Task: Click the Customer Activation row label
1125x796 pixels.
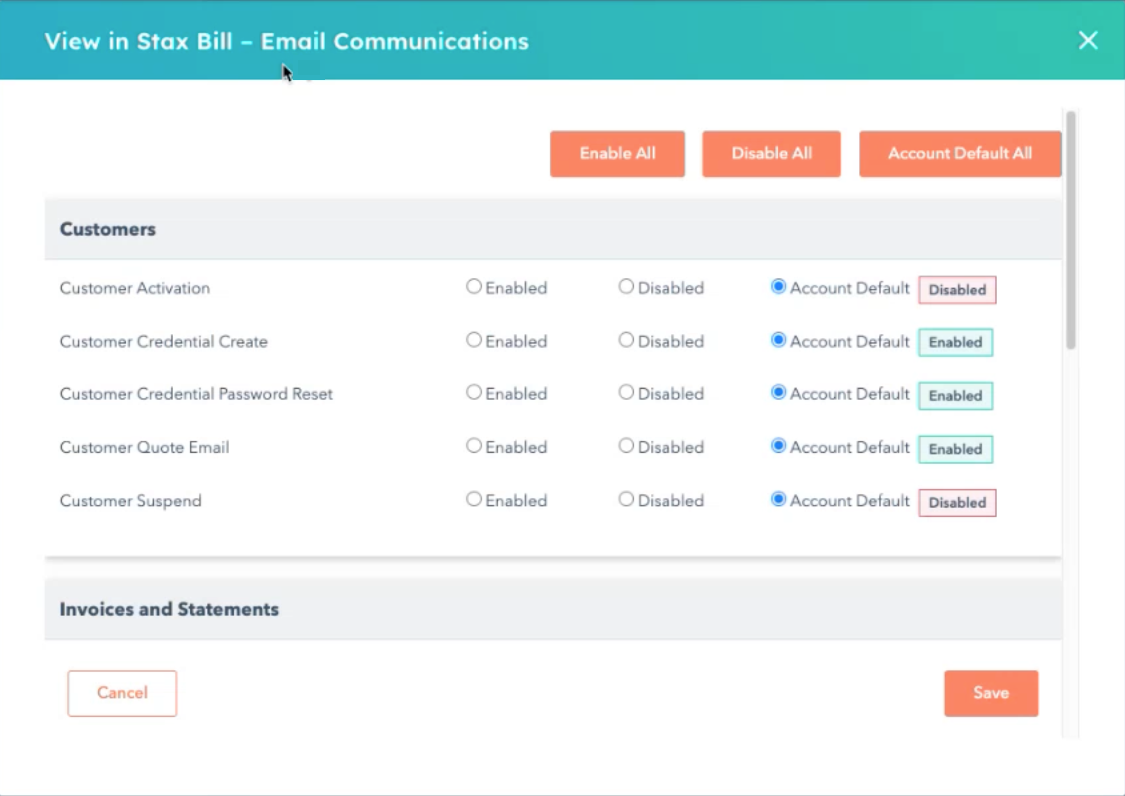Action: tap(135, 288)
